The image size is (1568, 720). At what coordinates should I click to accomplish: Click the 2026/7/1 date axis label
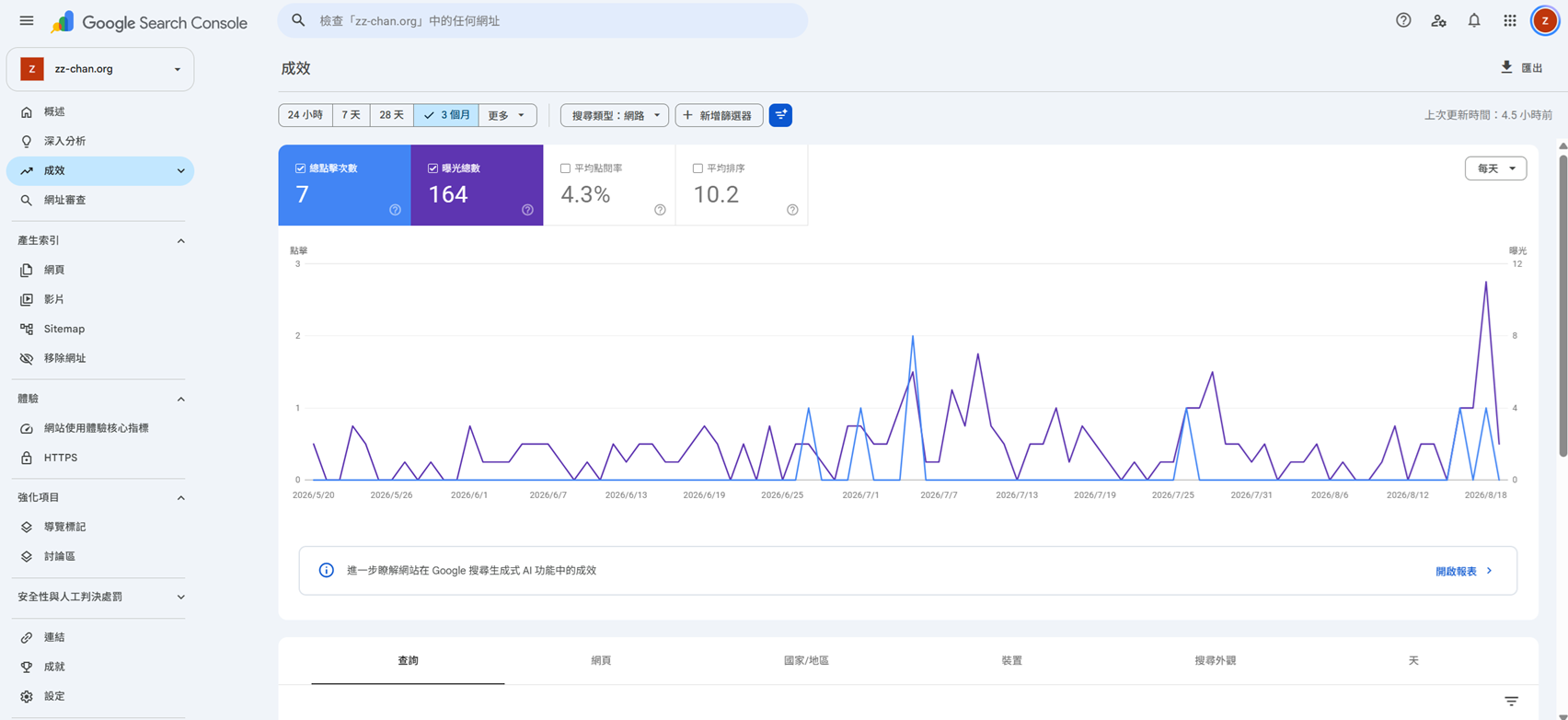click(x=860, y=494)
